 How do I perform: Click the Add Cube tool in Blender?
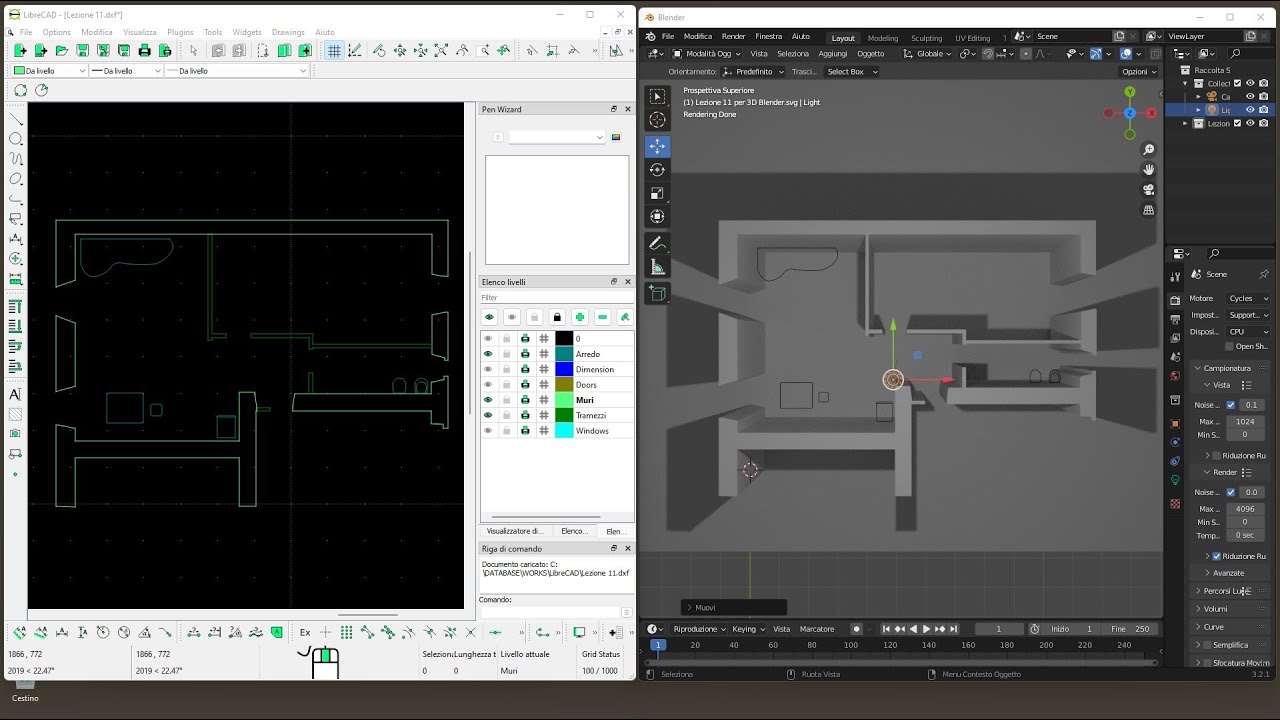pyautogui.click(x=657, y=293)
